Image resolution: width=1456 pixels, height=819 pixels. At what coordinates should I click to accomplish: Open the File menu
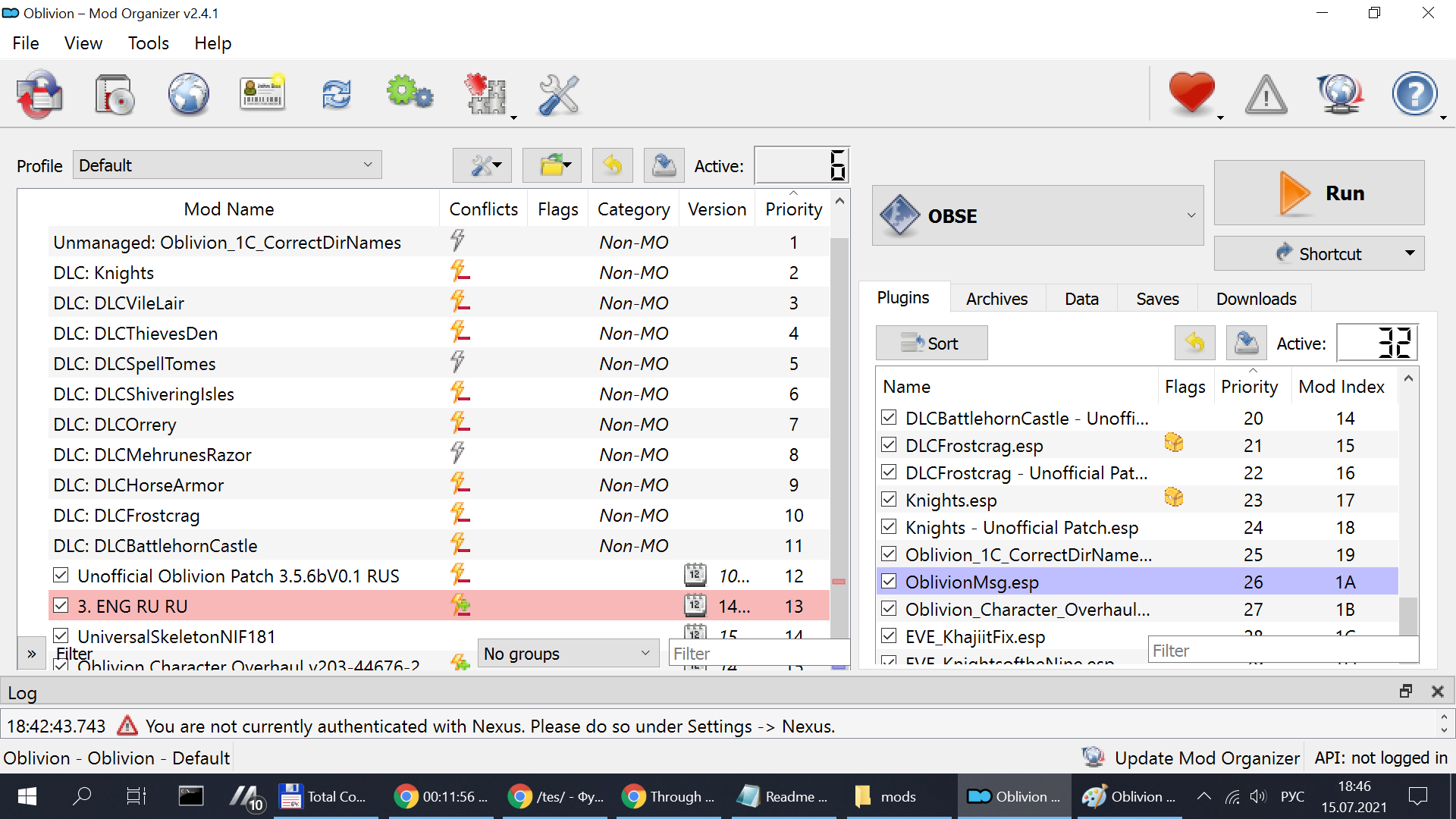point(26,43)
